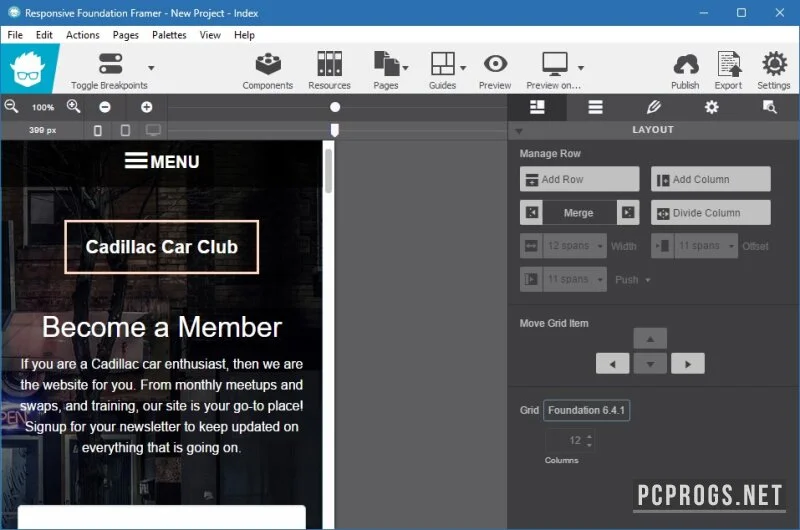Switch to the Design feather panel tab

(654, 107)
